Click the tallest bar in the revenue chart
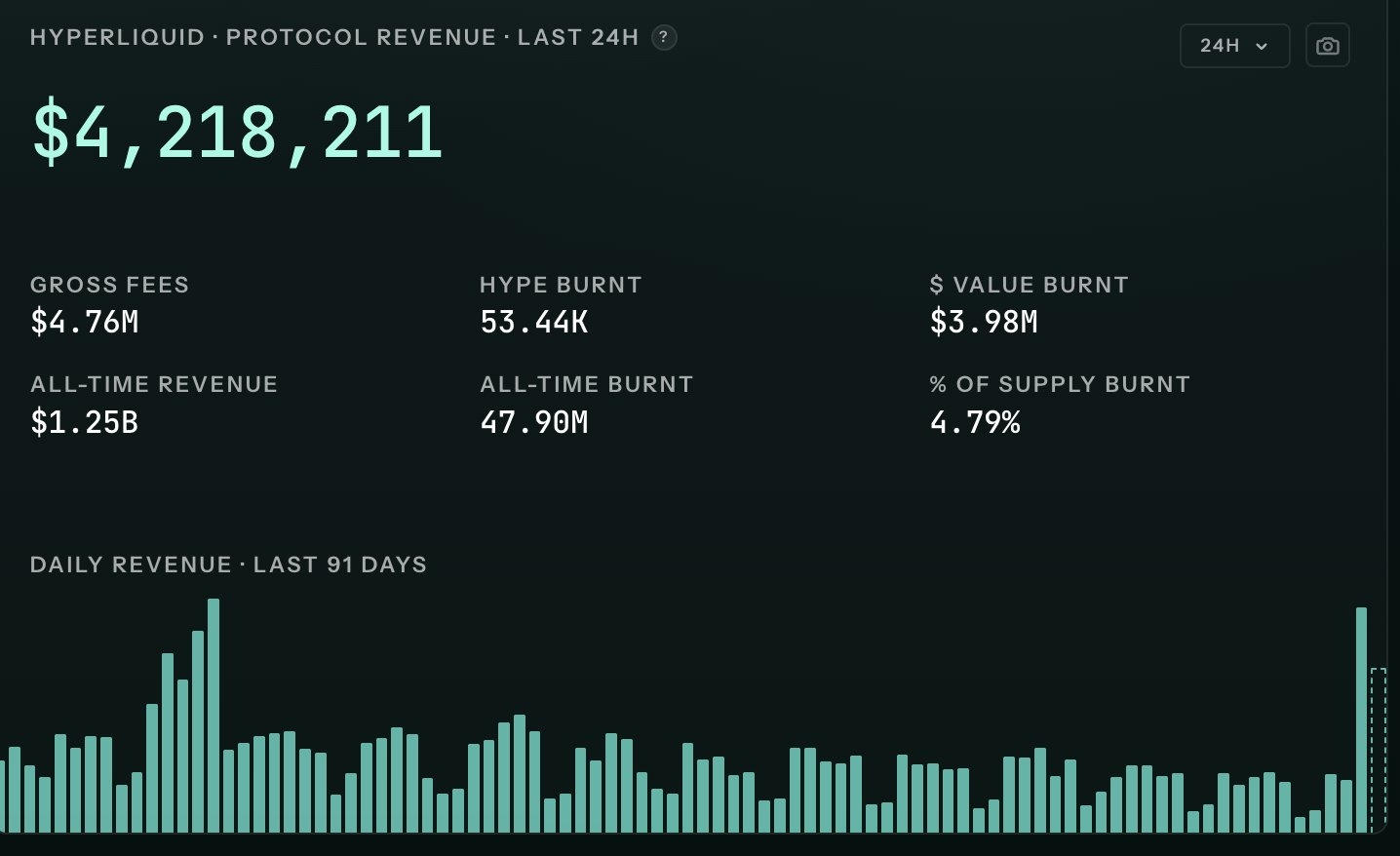 coord(214,716)
